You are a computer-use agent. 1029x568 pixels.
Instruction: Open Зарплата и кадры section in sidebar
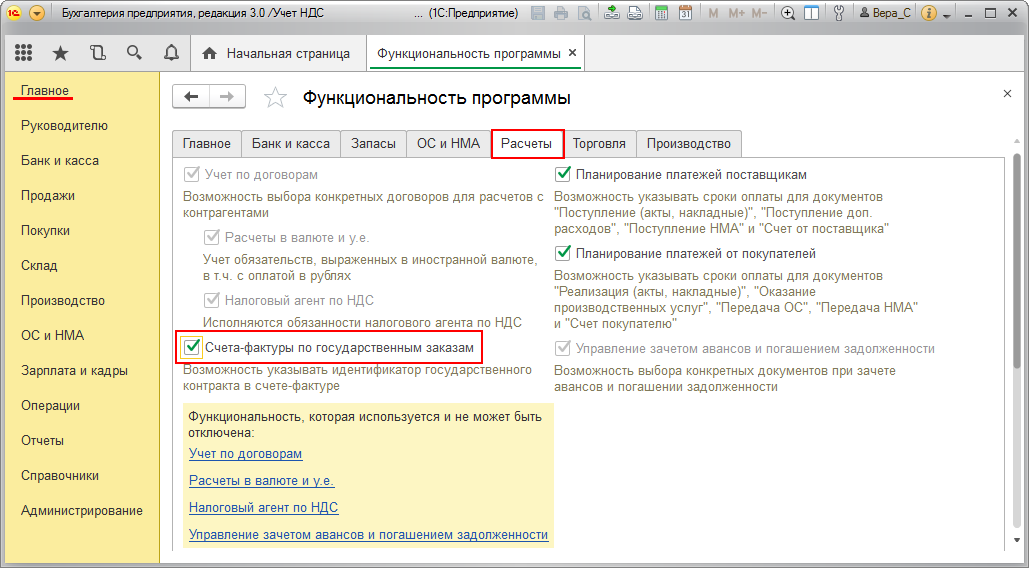pos(74,371)
